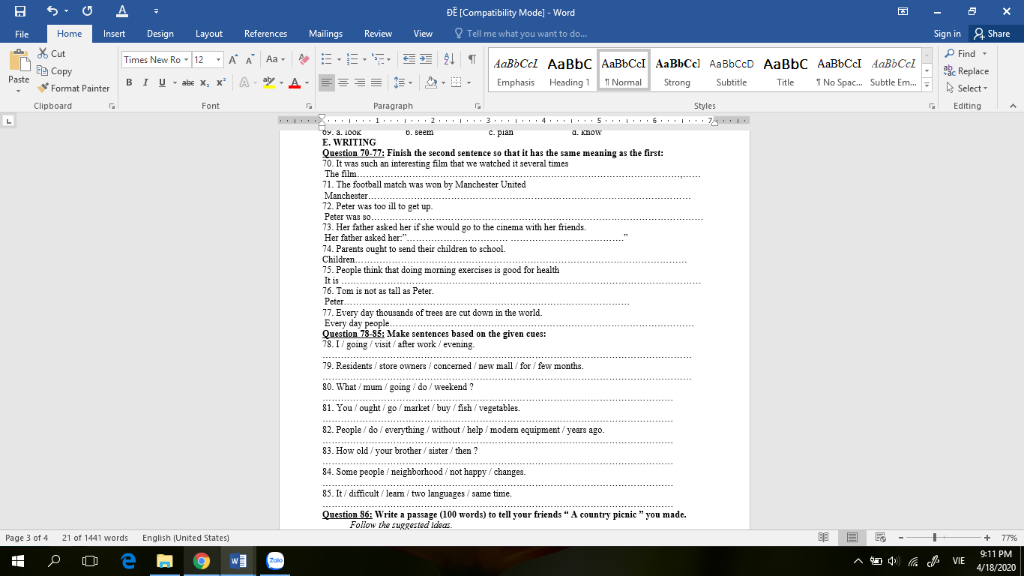This screenshot has height=576, width=1024.
Task: Apply the yellow text highlight color
Action: 268,82
